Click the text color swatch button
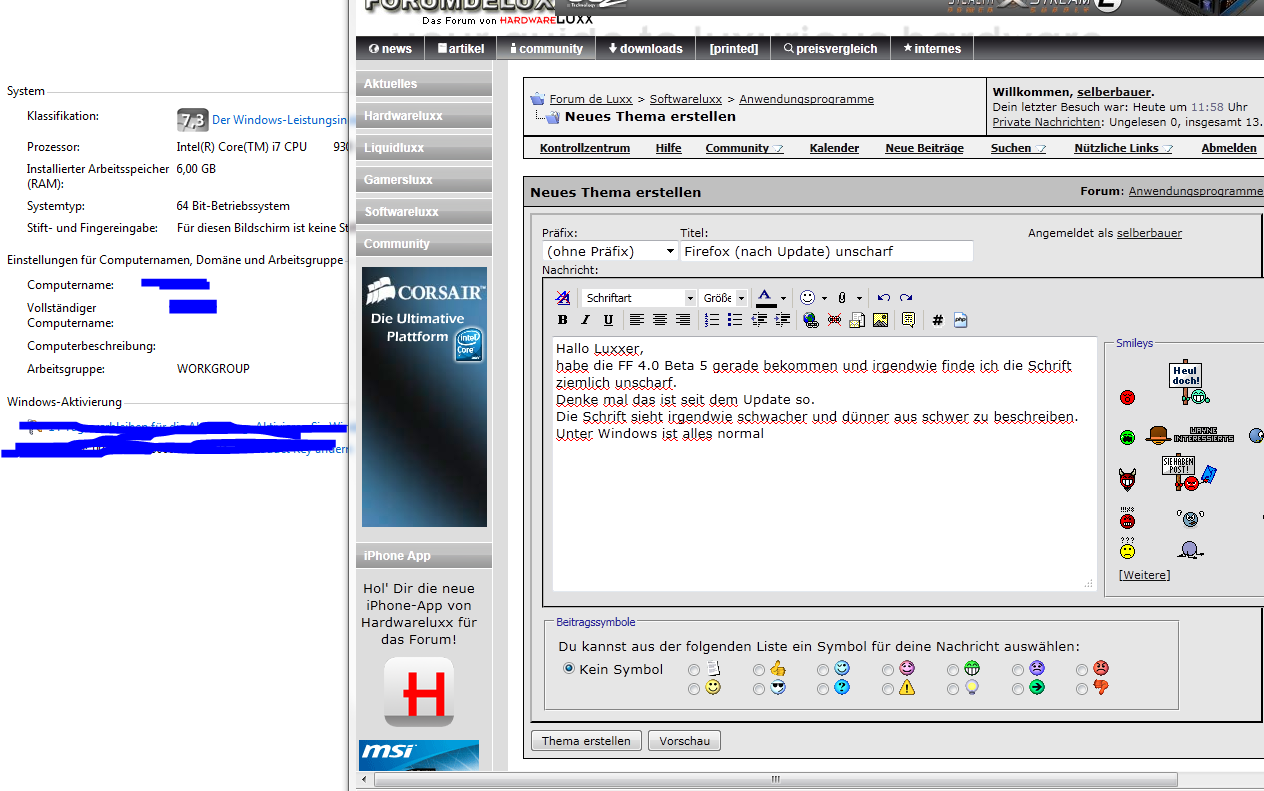 [765, 298]
